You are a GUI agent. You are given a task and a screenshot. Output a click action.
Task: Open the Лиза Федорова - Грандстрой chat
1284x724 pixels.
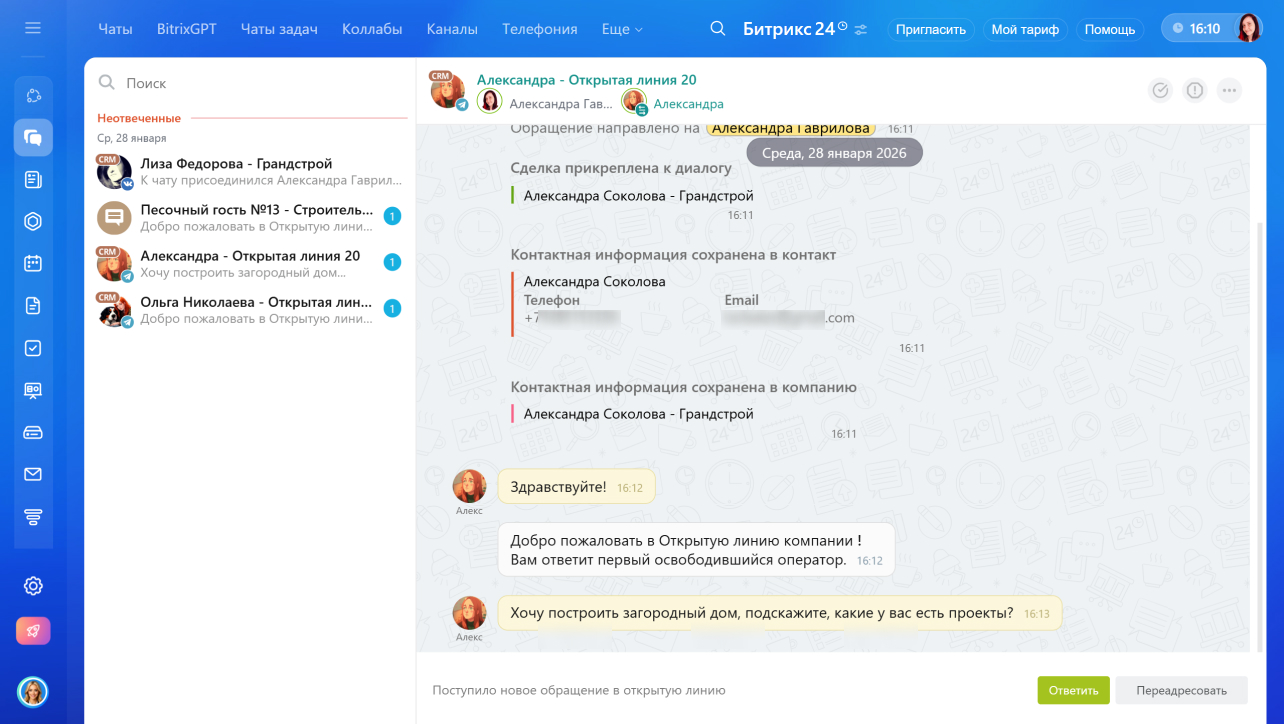coord(250,172)
